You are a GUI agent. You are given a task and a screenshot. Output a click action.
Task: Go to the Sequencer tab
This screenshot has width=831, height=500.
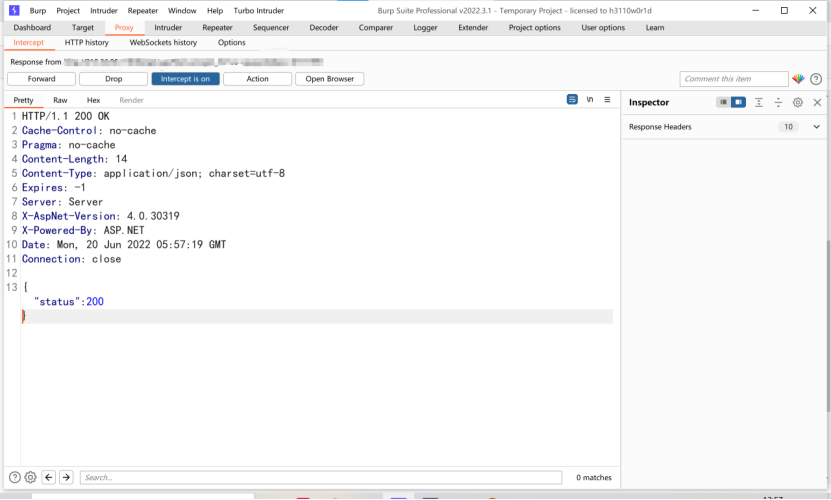(271, 28)
